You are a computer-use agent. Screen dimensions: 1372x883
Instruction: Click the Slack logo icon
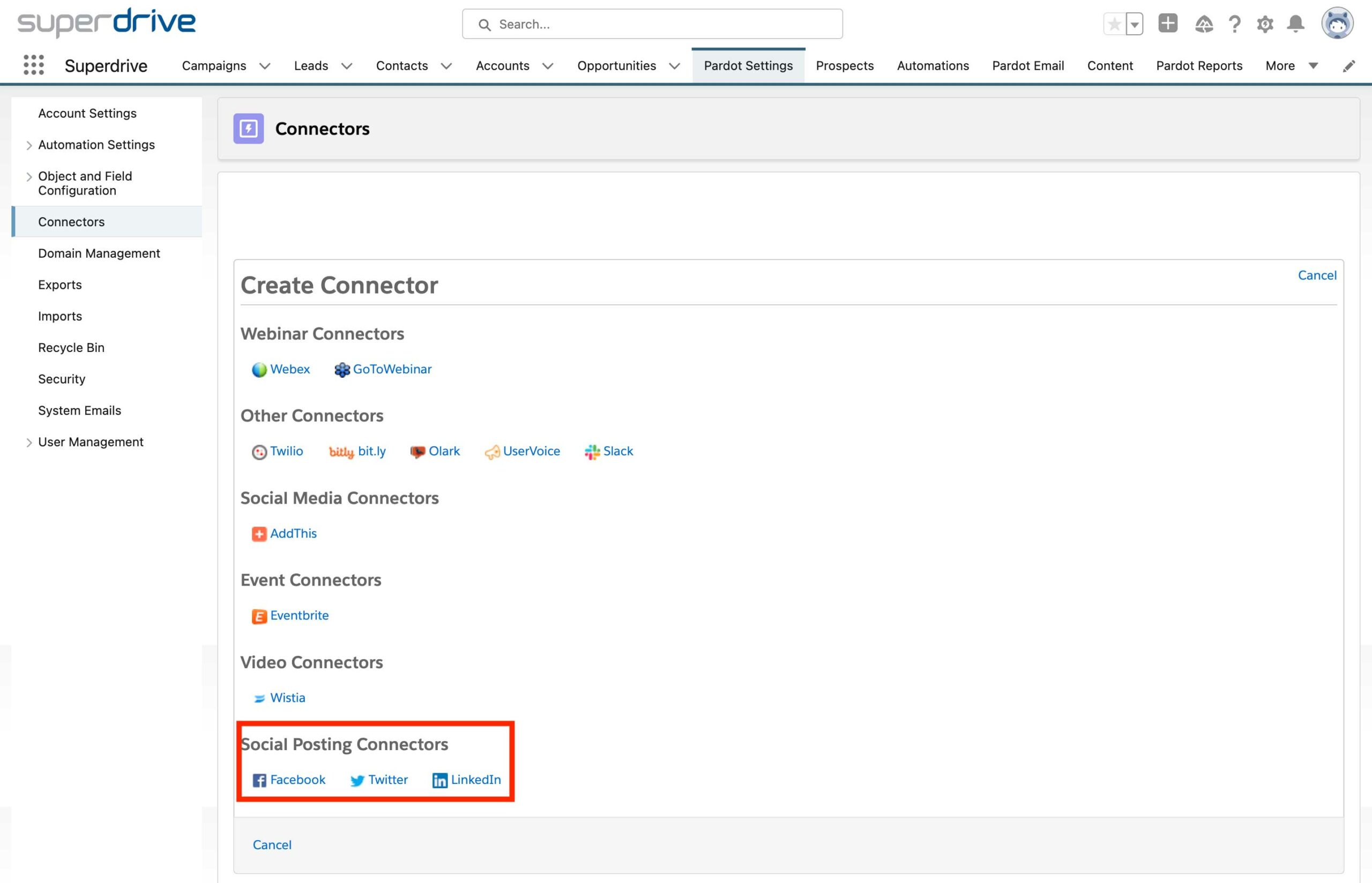coord(592,452)
